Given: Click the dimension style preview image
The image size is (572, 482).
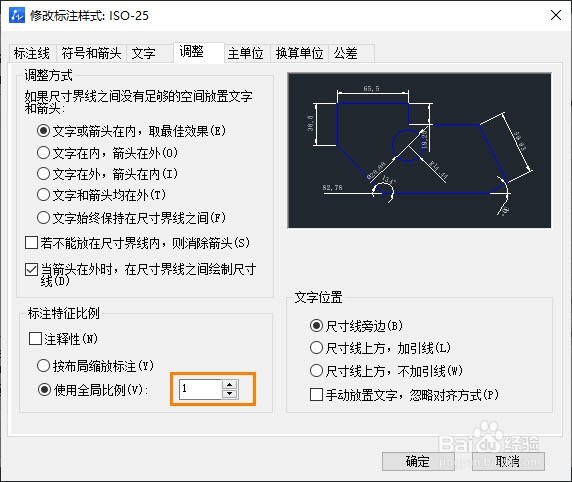Looking at the screenshot, I should pyautogui.click(x=419, y=150).
